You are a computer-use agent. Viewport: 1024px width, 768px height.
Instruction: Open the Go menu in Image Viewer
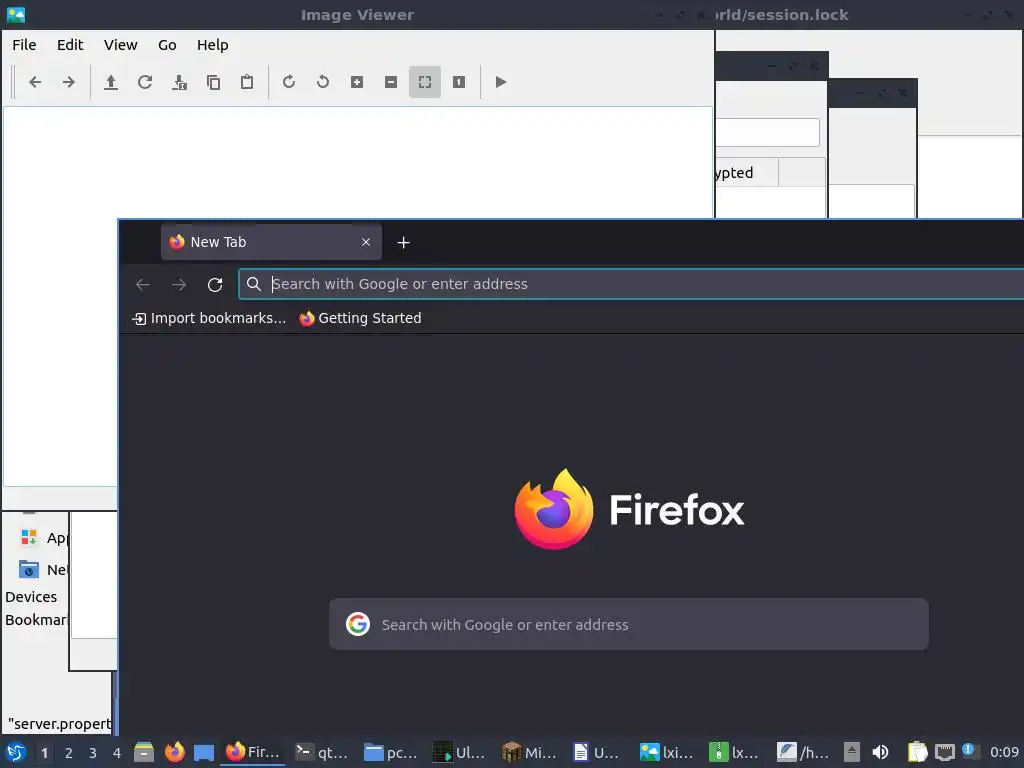click(167, 45)
